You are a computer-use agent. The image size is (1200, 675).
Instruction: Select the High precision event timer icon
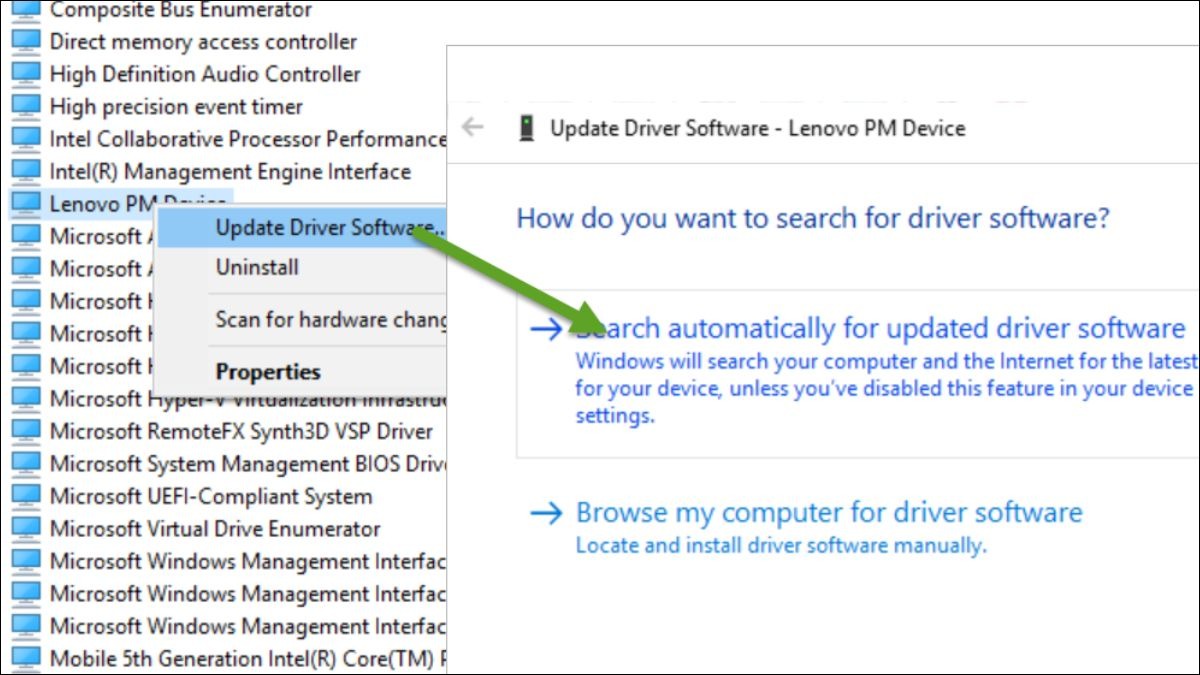[26, 107]
